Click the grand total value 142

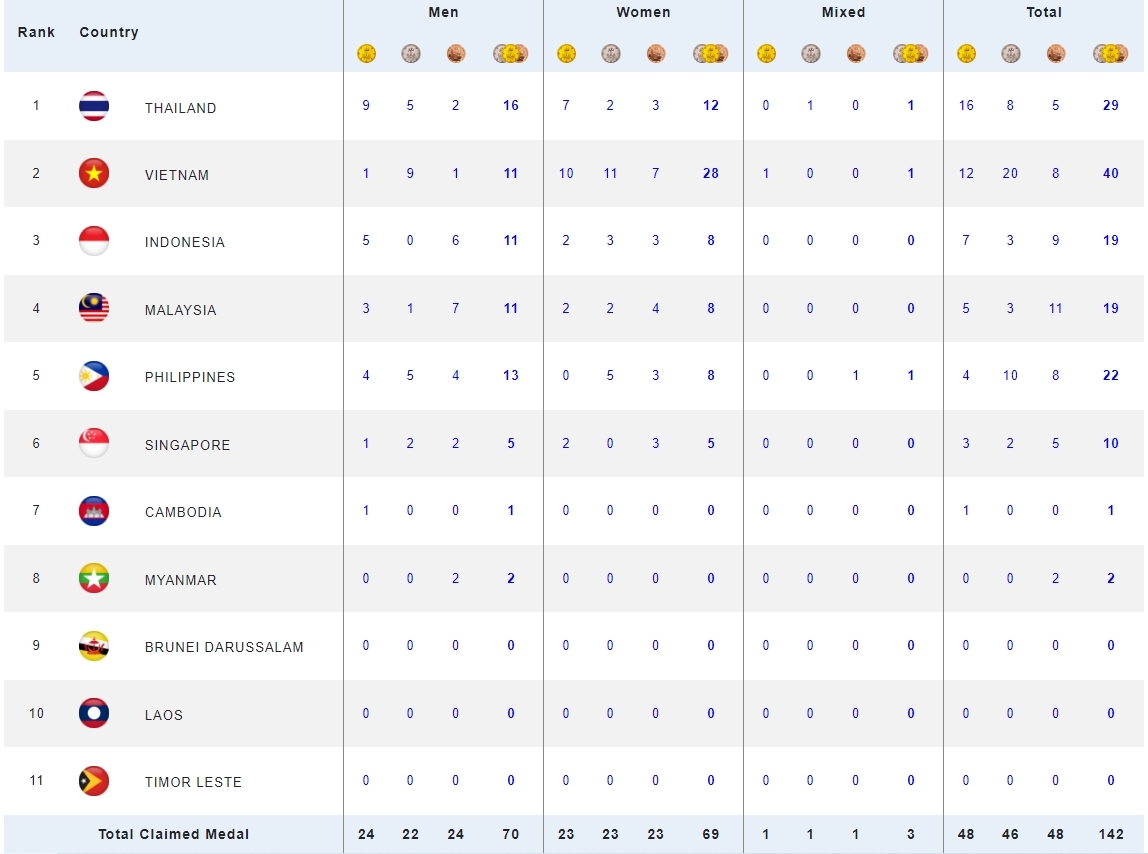pos(1111,834)
